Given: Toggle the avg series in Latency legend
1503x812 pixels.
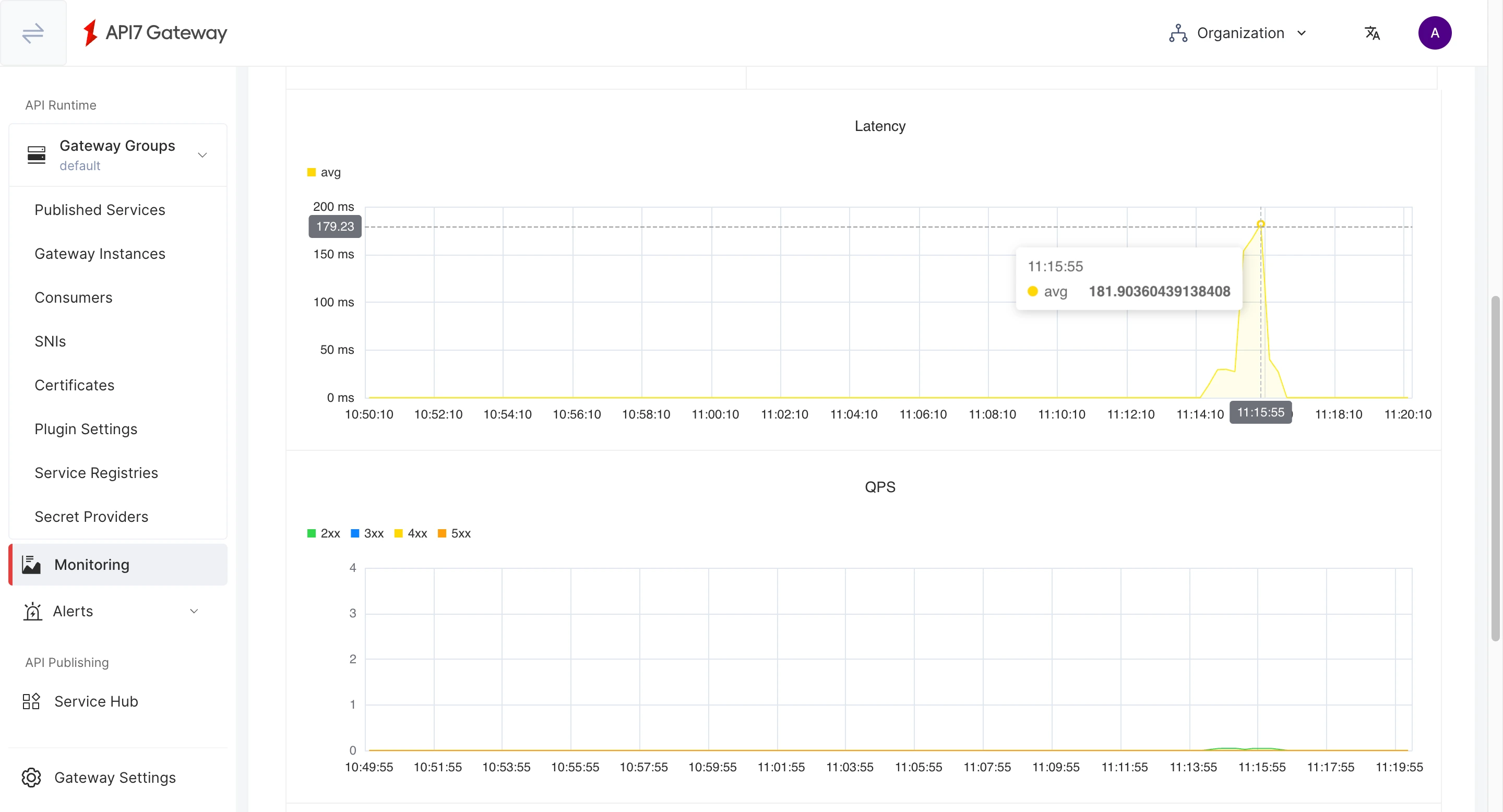Looking at the screenshot, I should tap(325, 172).
